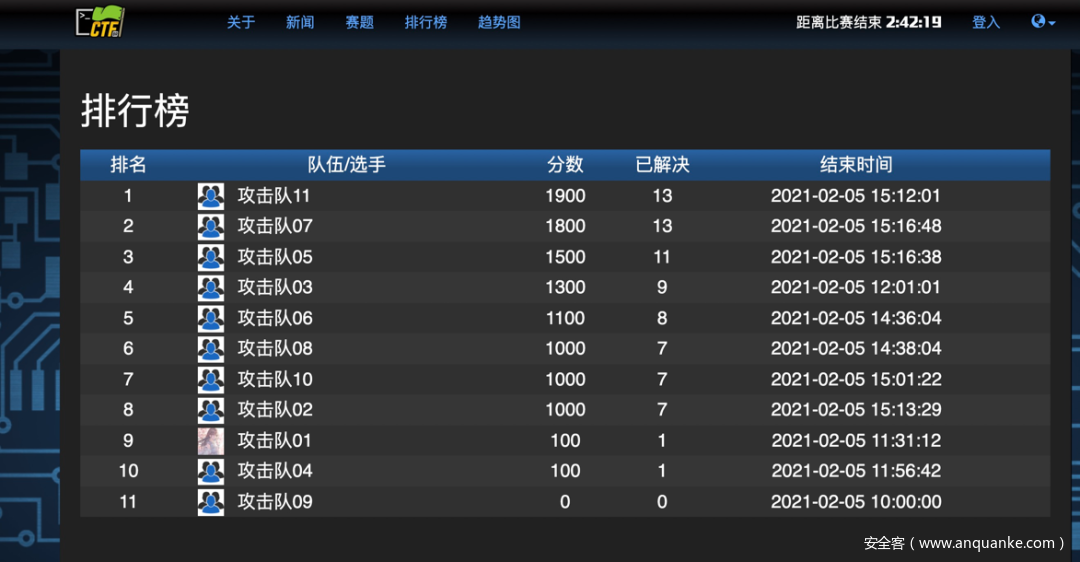Click avatar icon of 攻击队04

[211, 472]
